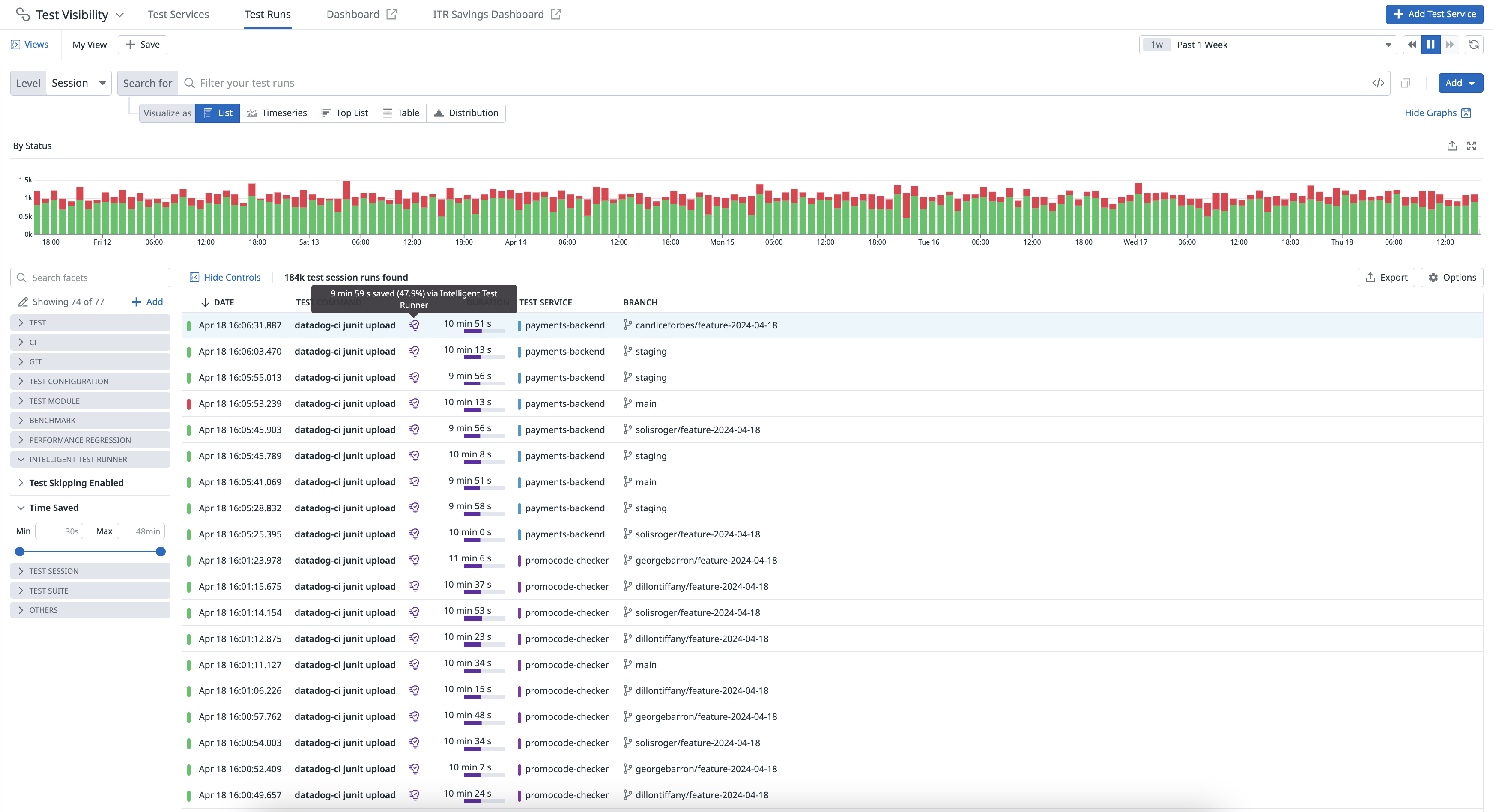Switch visualization to Distribution

[x=466, y=113]
